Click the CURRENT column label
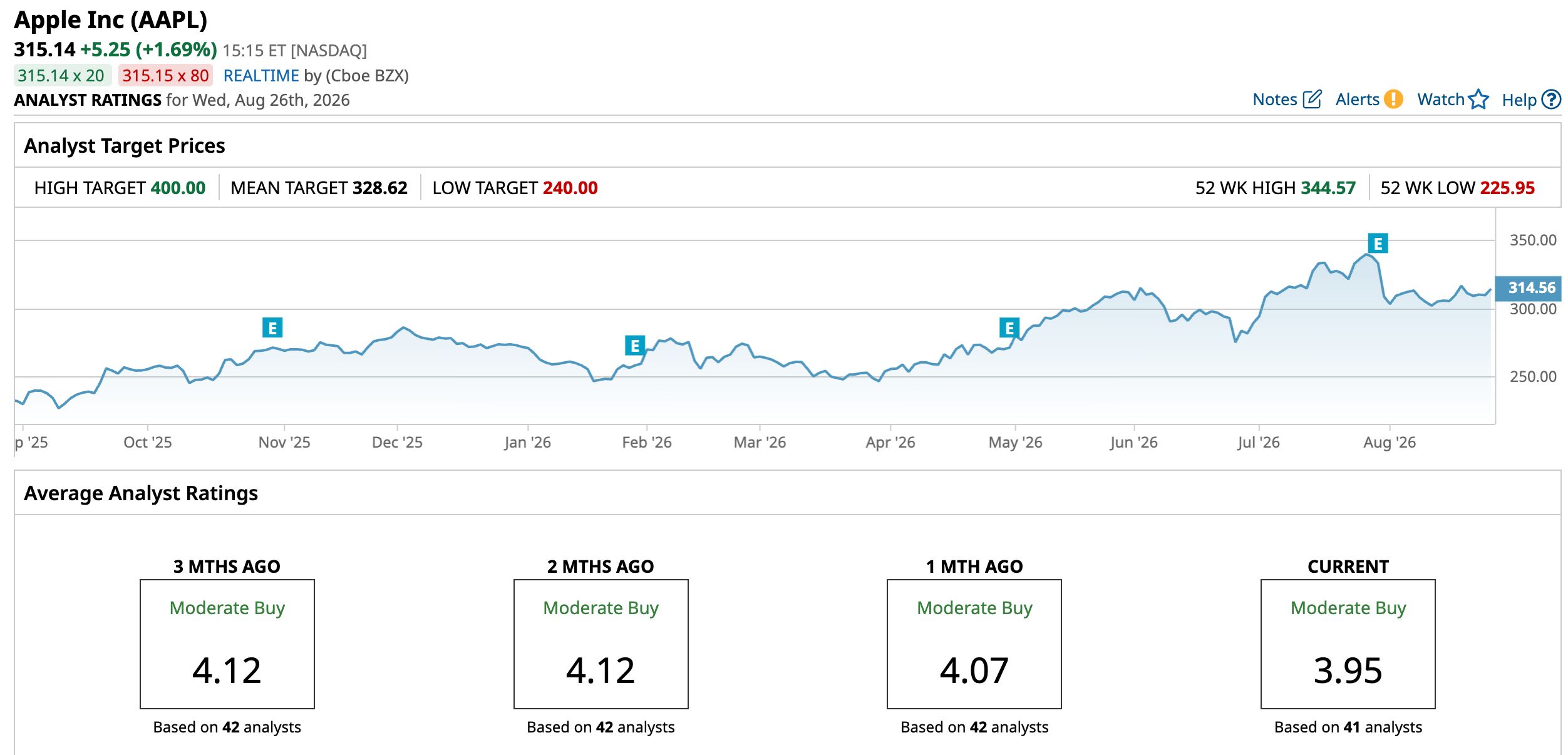1568x755 pixels. point(1348,567)
